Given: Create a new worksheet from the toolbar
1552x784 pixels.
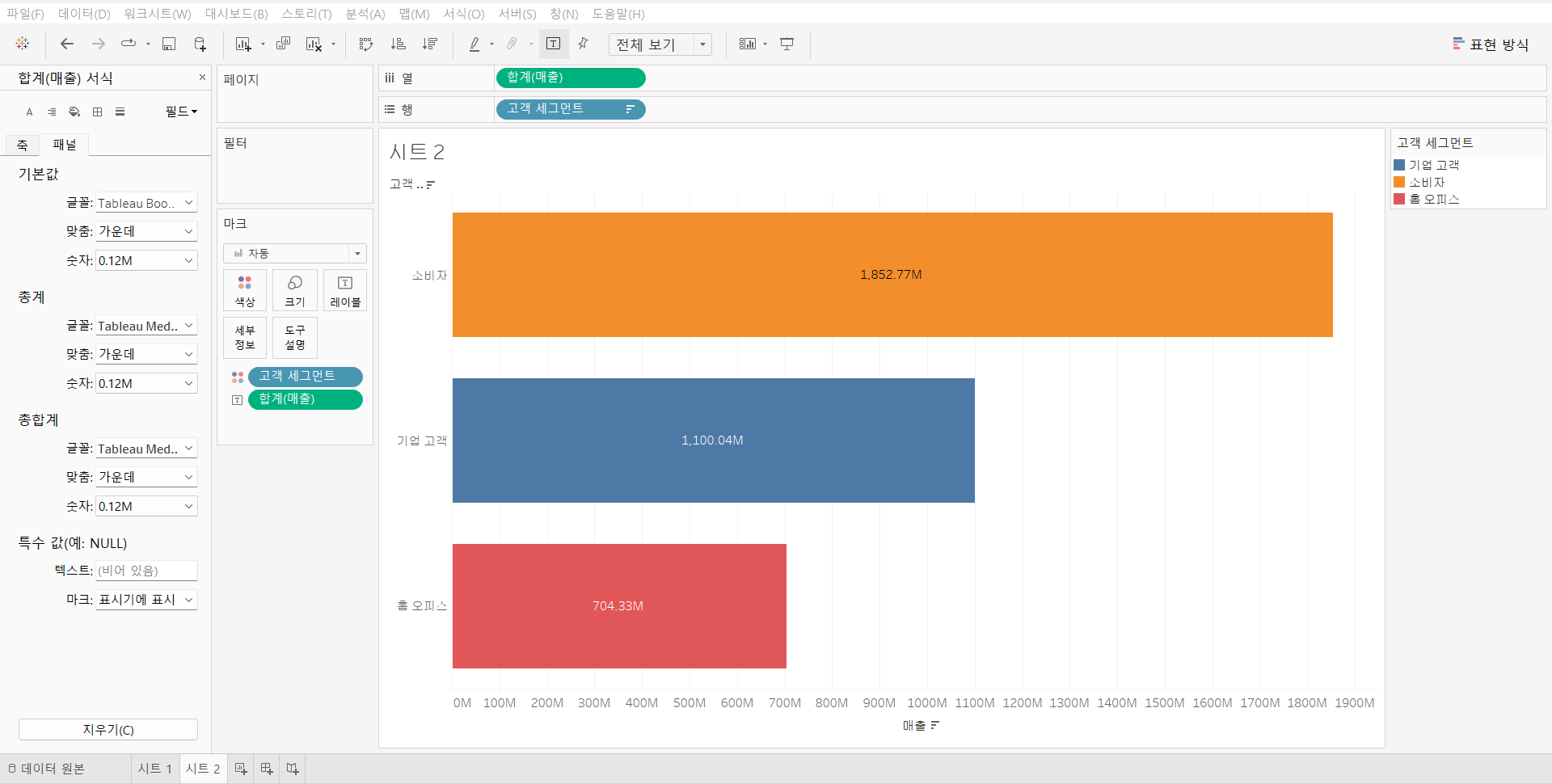Looking at the screenshot, I should (243, 44).
